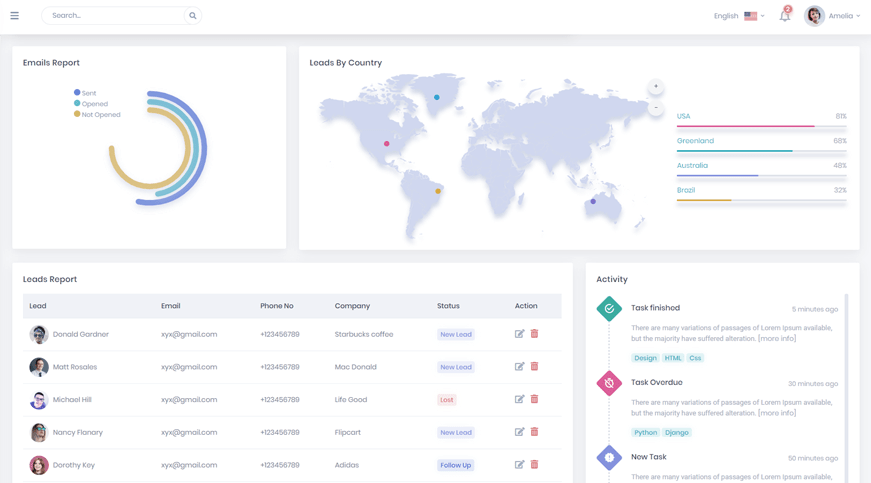Click the search magnifier icon

pyautogui.click(x=193, y=16)
